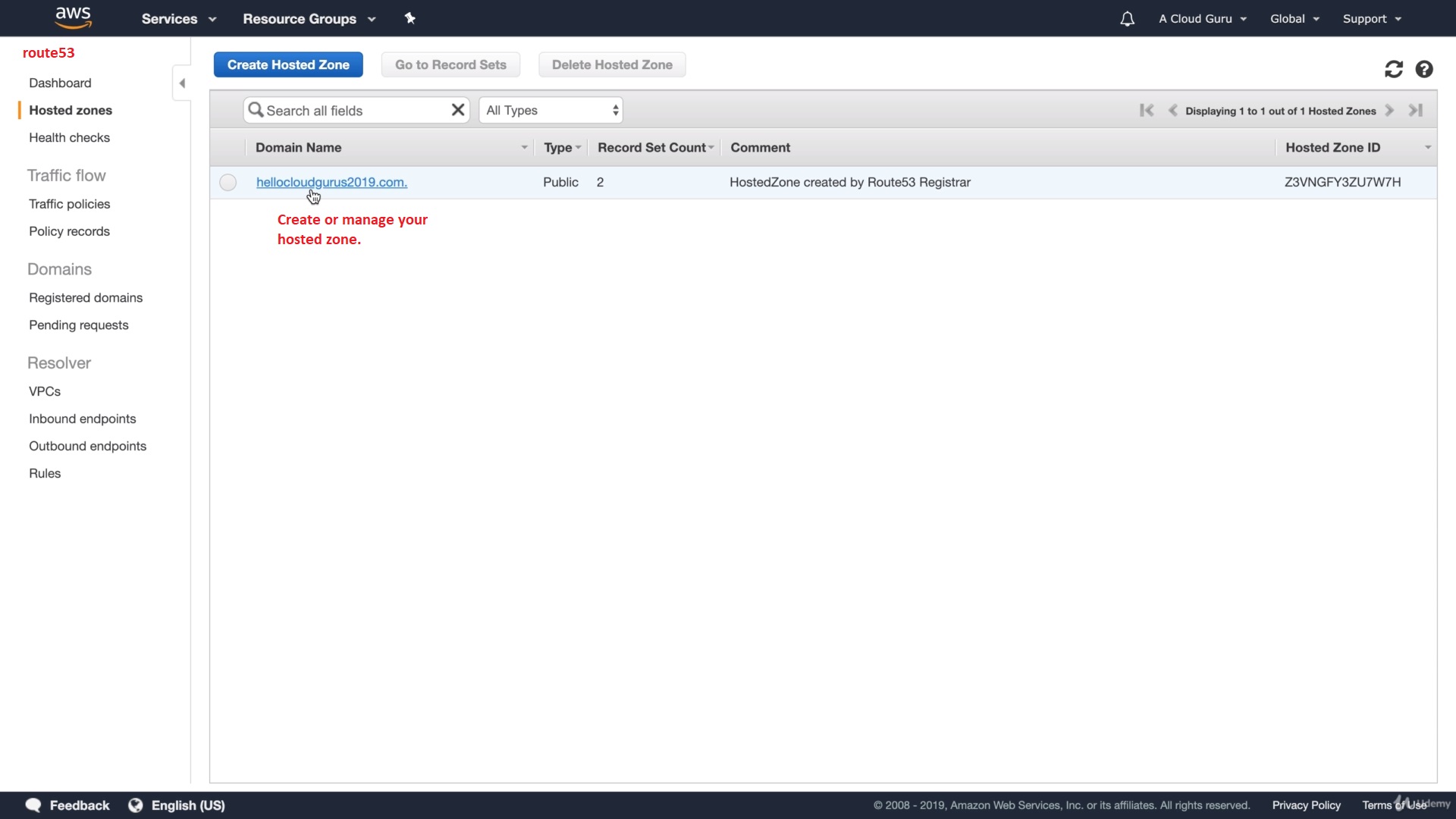Open the English (US) language selector
Screen dimensions: 1456x819
(188, 805)
